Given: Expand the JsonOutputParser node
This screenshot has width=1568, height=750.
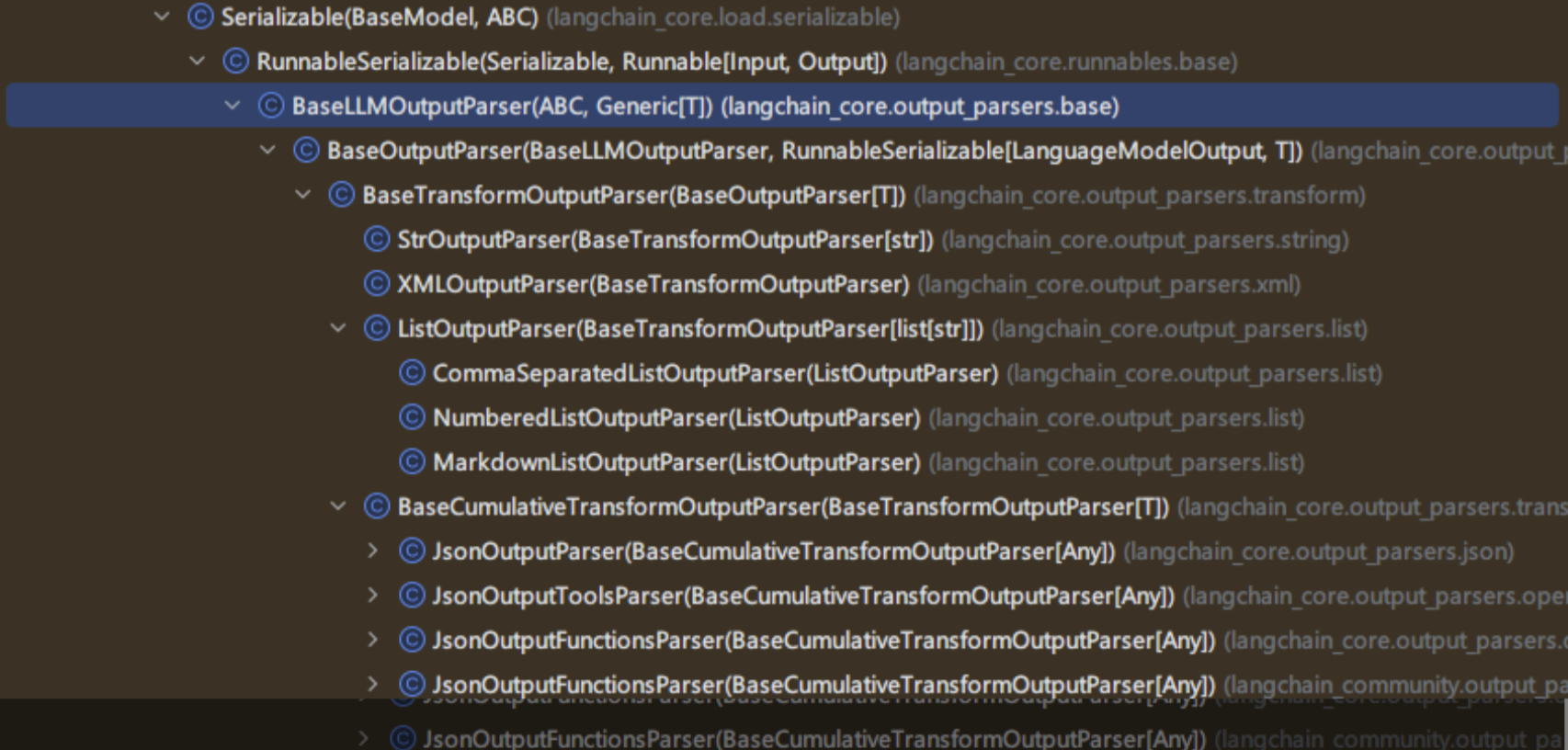Looking at the screenshot, I should 373,551.
